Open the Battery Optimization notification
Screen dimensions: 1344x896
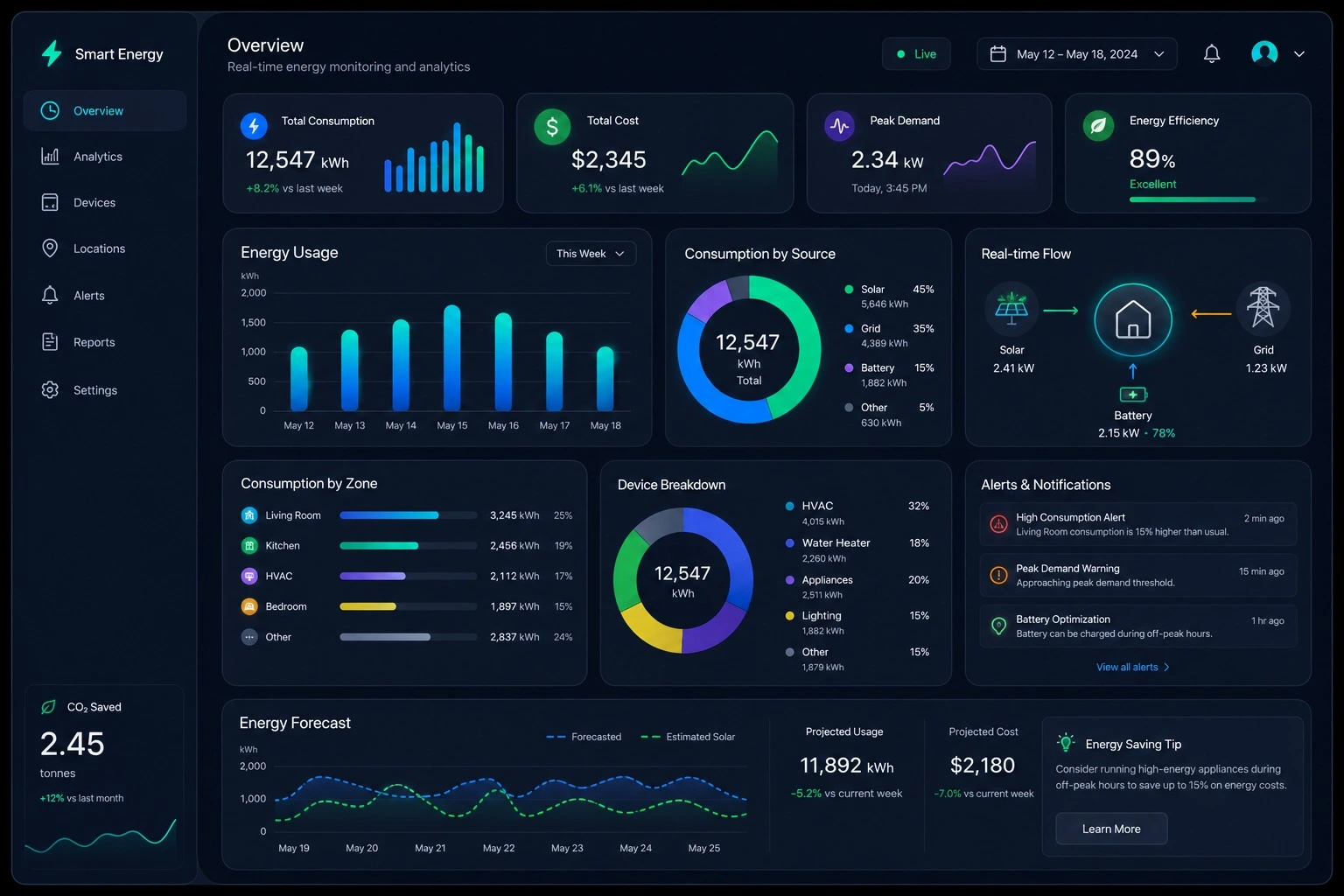click(x=1138, y=626)
